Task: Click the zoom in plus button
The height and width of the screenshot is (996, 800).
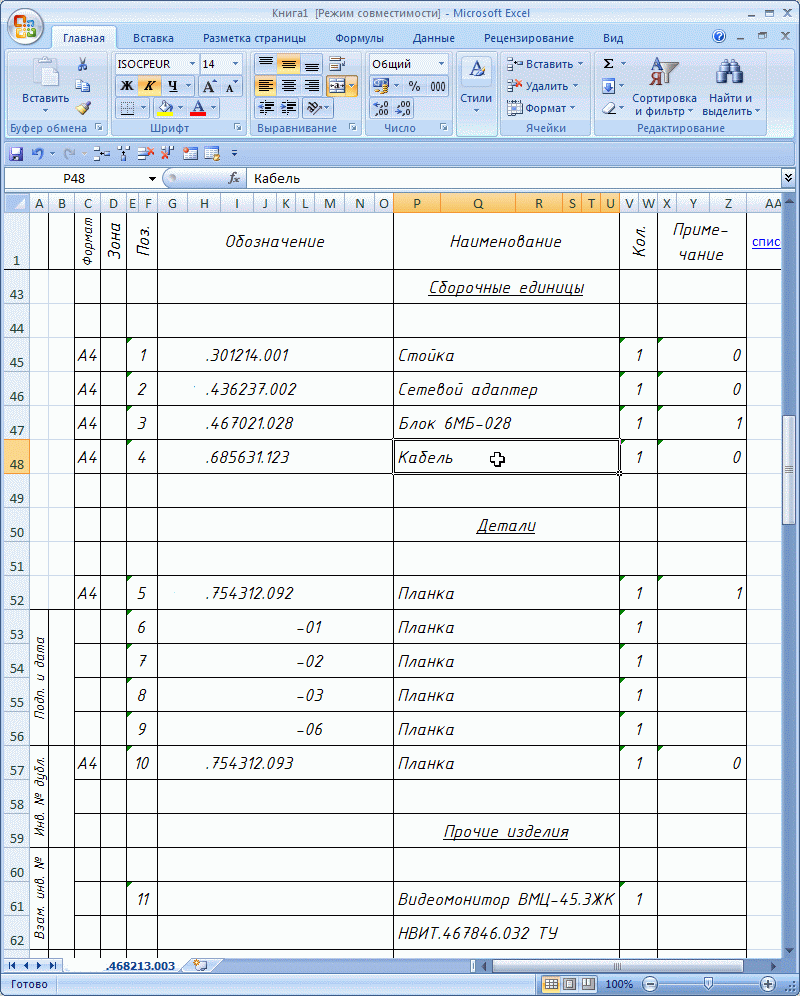Action: [x=768, y=984]
